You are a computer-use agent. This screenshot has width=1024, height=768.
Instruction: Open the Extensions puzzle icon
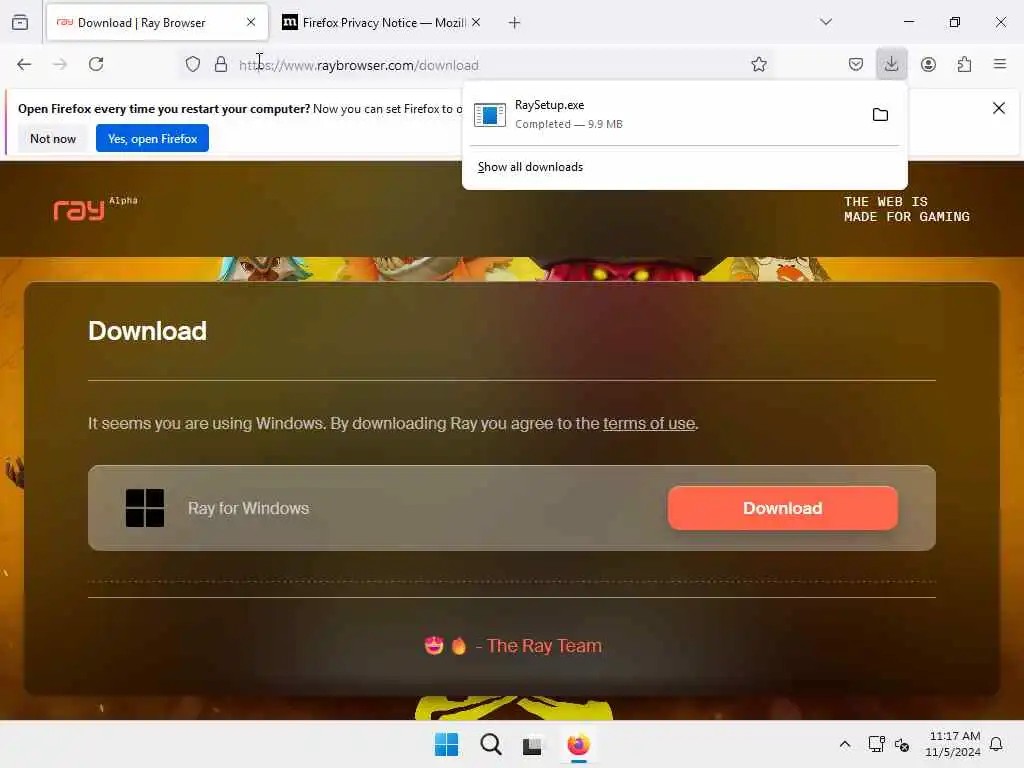[x=964, y=64]
